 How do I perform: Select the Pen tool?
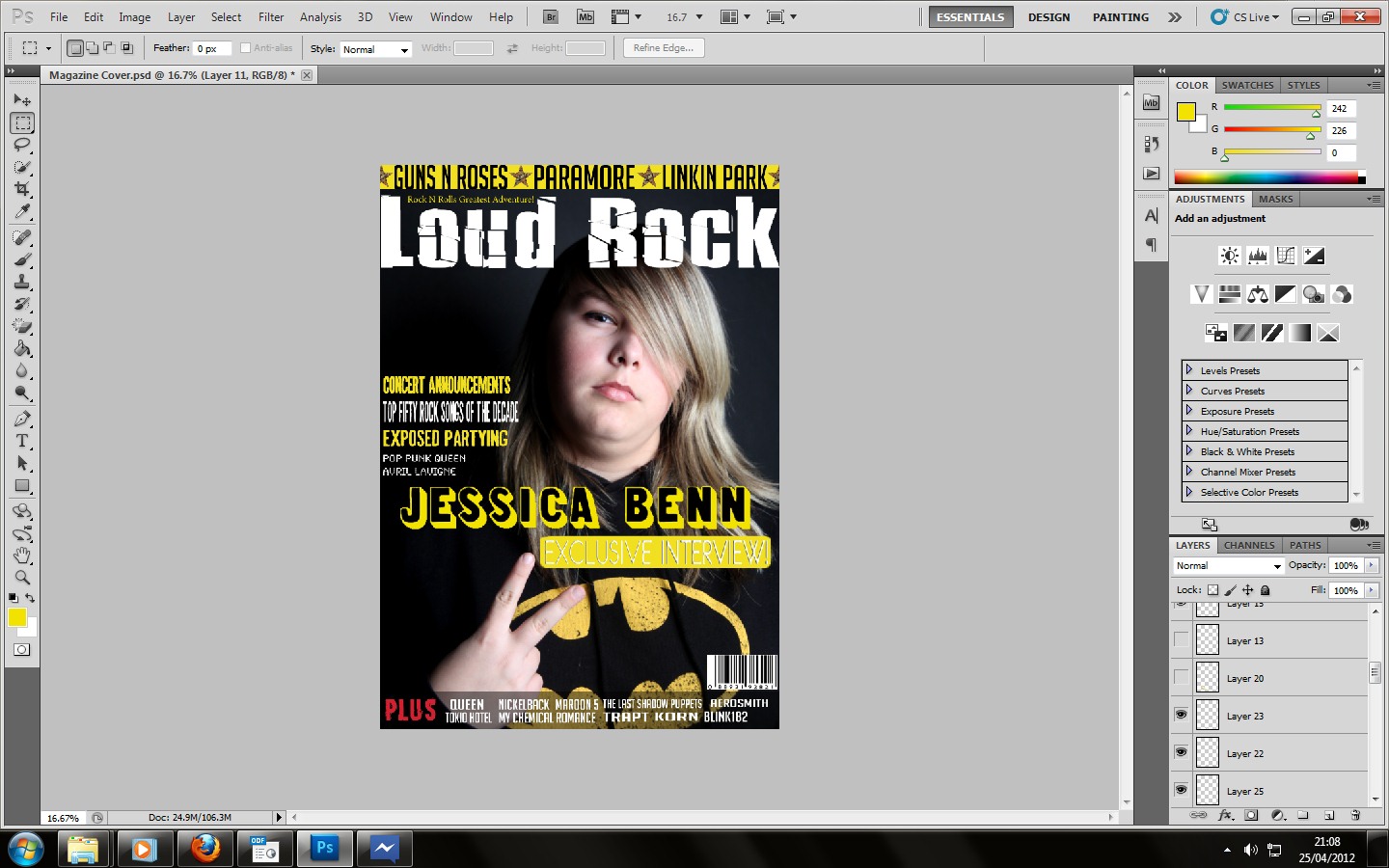pyautogui.click(x=22, y=419)
